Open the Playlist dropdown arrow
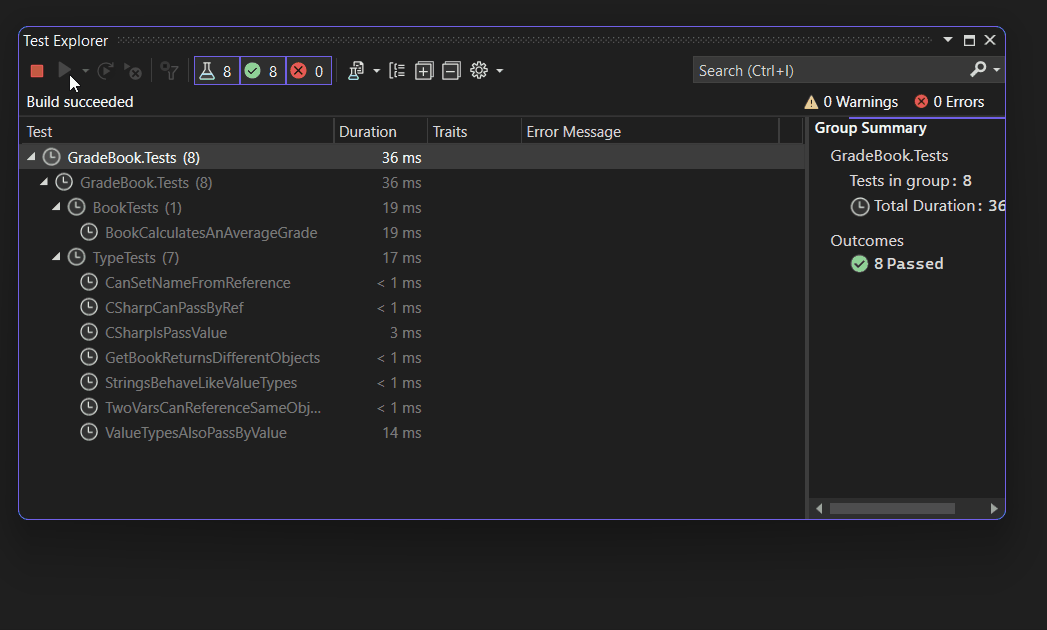 pyautogui.click(x=377, y=71)
